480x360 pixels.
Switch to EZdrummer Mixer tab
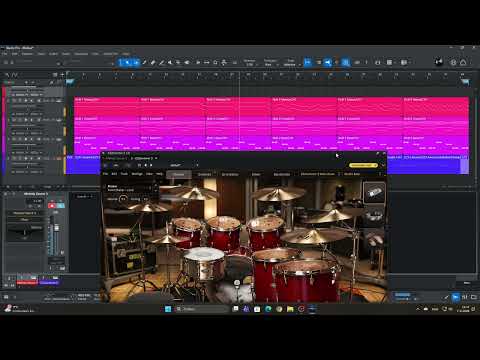coord(256,174)
